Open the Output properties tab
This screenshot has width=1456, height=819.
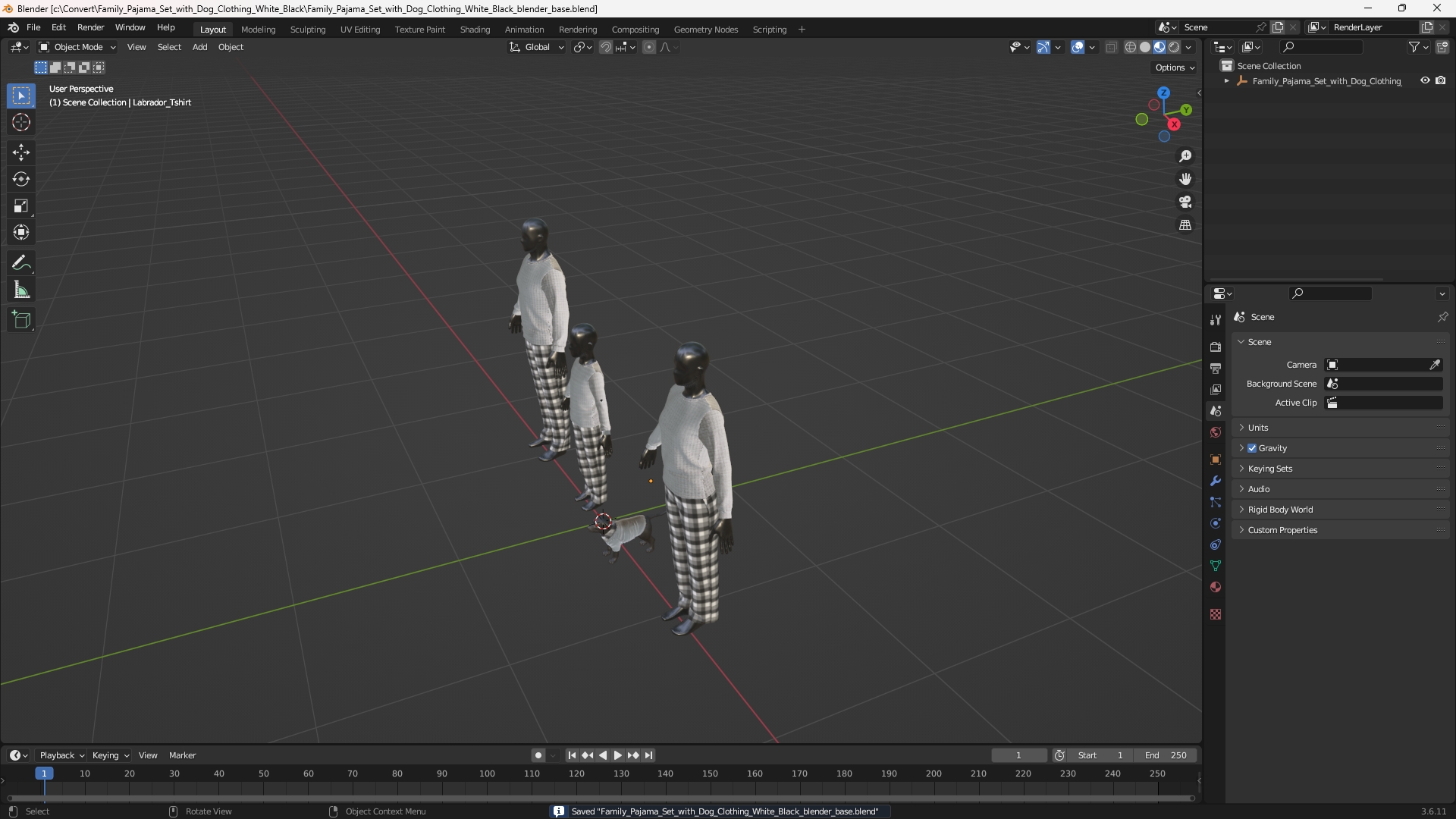click(x=1216, y=369)
